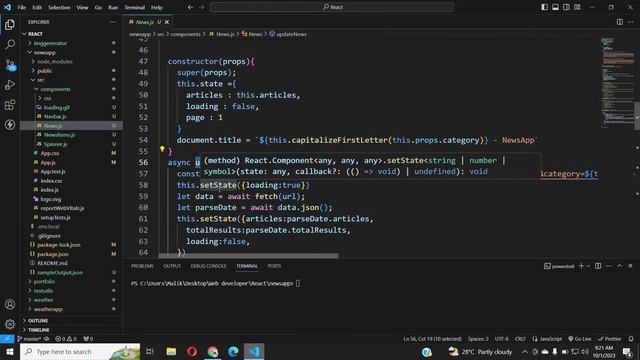Open Microsoft Edge from the taskbar
Image resolution: width=640 pixels, height=360 pixels.
[233, 351]
